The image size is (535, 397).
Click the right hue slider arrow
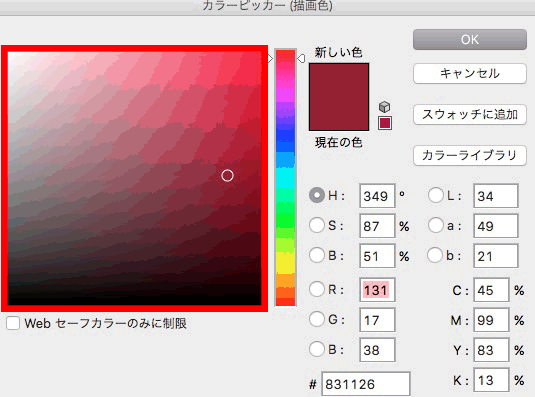(301, 59)
